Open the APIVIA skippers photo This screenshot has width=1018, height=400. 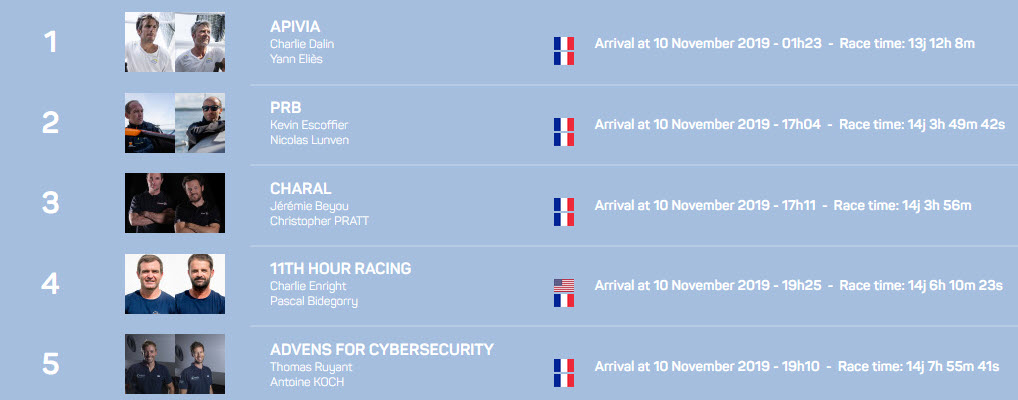point(175,42)
